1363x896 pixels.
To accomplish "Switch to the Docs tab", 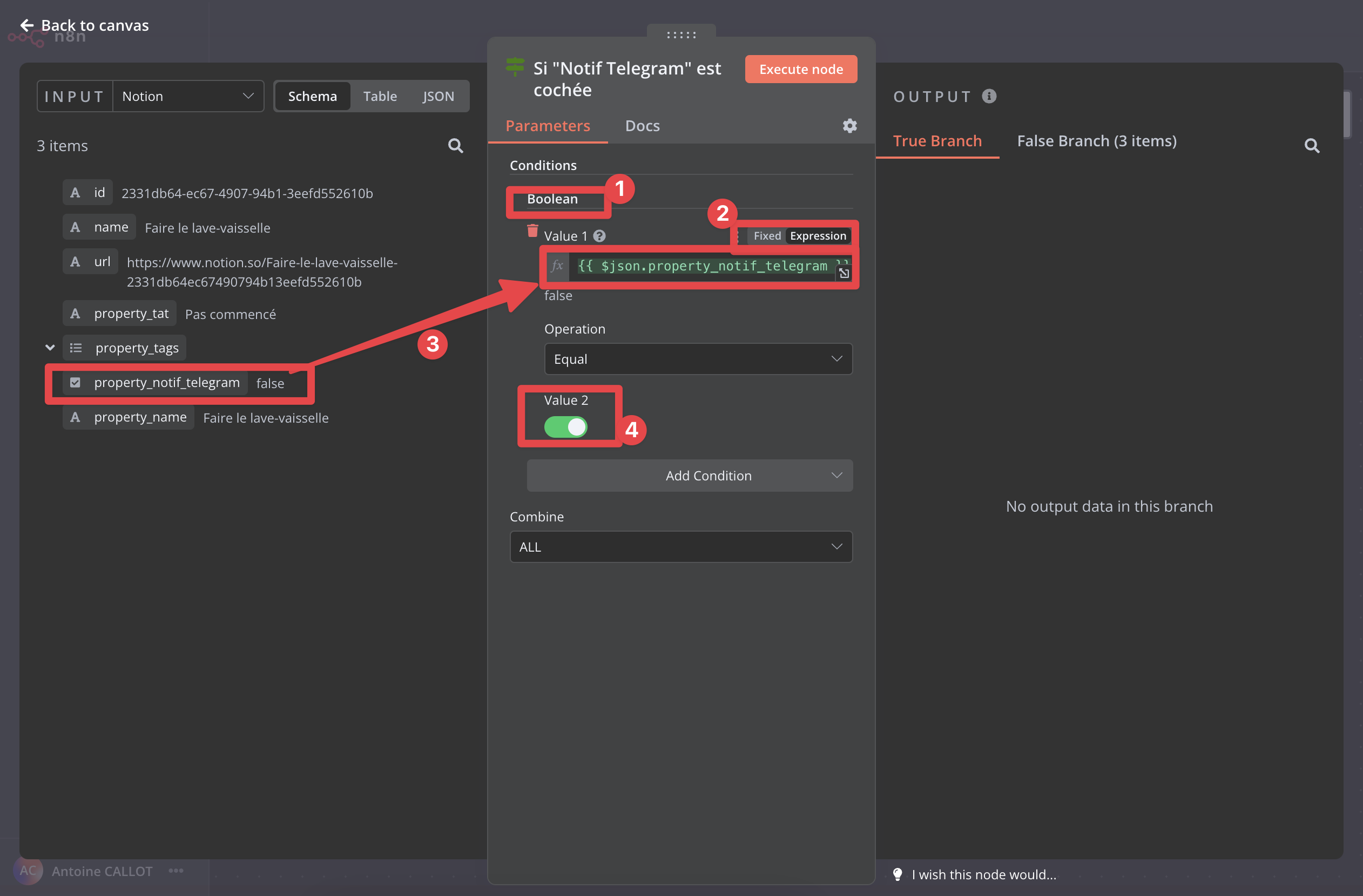I will coord(642,125).
